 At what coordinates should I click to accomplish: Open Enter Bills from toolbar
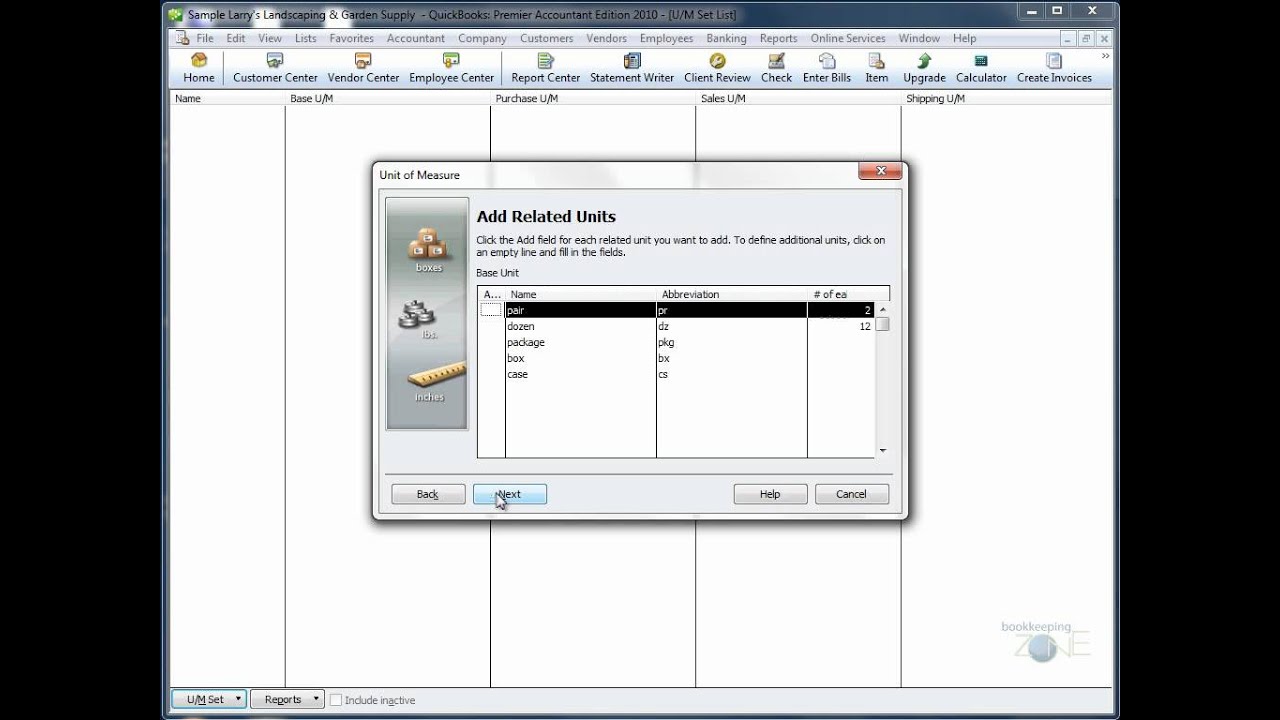827,69
